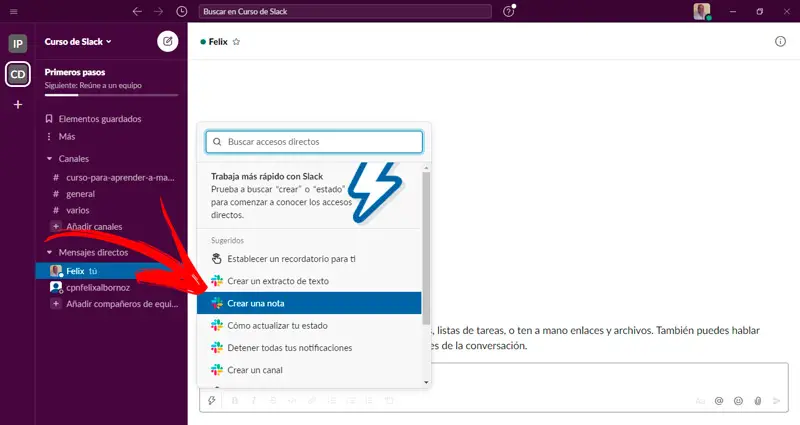Compose a new message with pencil icon
Viewport: 800px width, 425px height.
point(167,41)
